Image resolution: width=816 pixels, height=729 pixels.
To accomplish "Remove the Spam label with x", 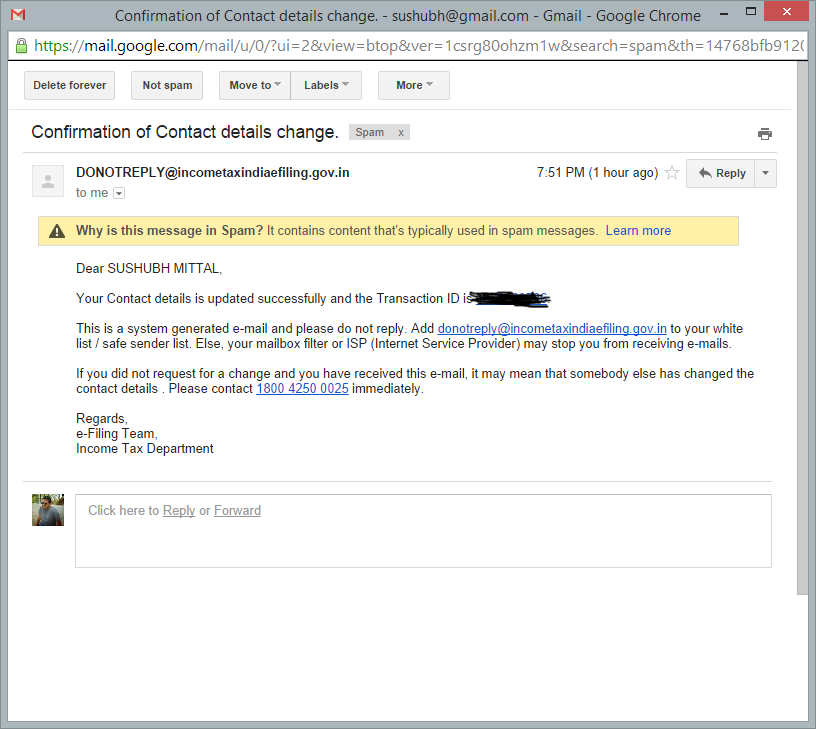I will 401,133.
